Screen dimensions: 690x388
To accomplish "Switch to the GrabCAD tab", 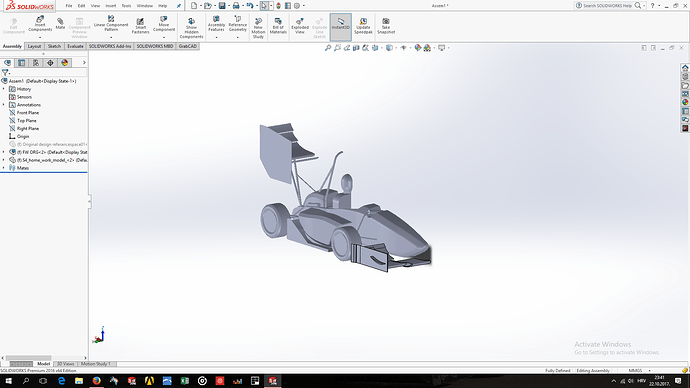I will (x=188, y=46).
